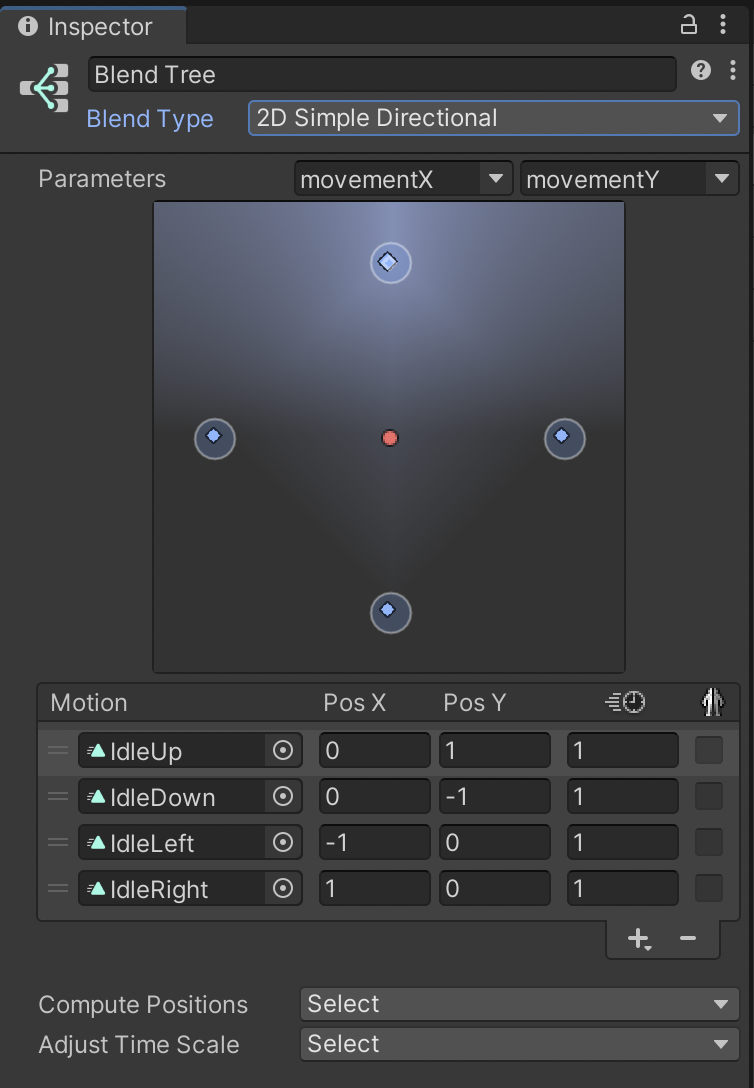Screen dimensions: 754x1088
Task: Toggle mirror checkbox for IdleUp
Action: click(x=709, y=750)
